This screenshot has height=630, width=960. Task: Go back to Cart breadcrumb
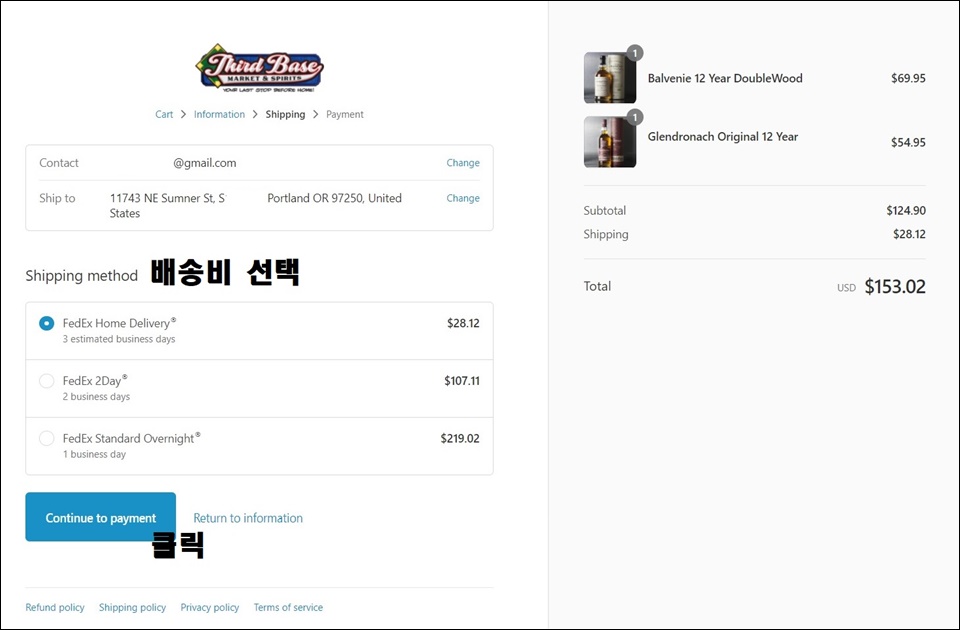pos(164,114)
